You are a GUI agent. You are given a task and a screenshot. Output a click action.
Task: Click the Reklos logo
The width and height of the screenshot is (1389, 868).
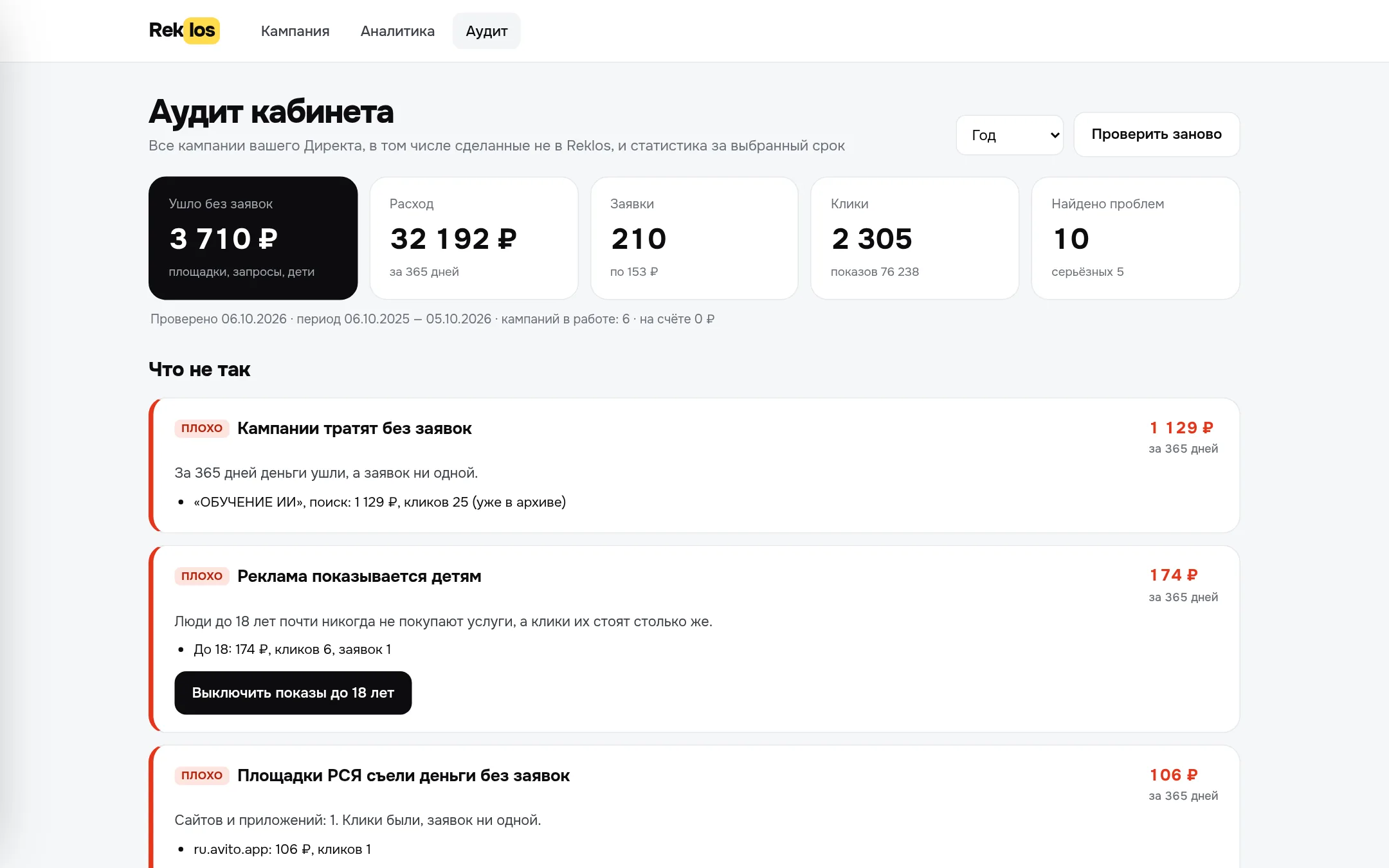[184, 30]
